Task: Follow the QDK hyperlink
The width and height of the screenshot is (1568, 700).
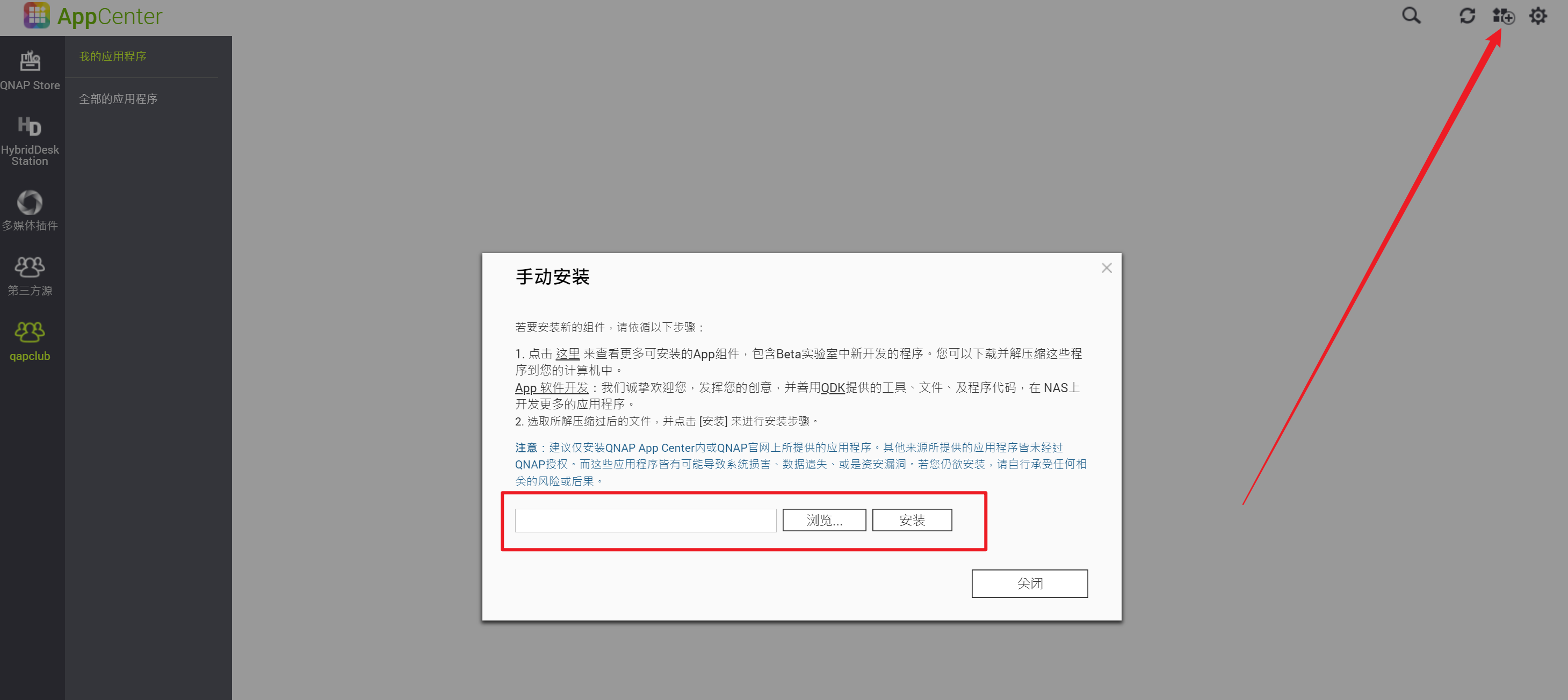Action: (832, 388)
